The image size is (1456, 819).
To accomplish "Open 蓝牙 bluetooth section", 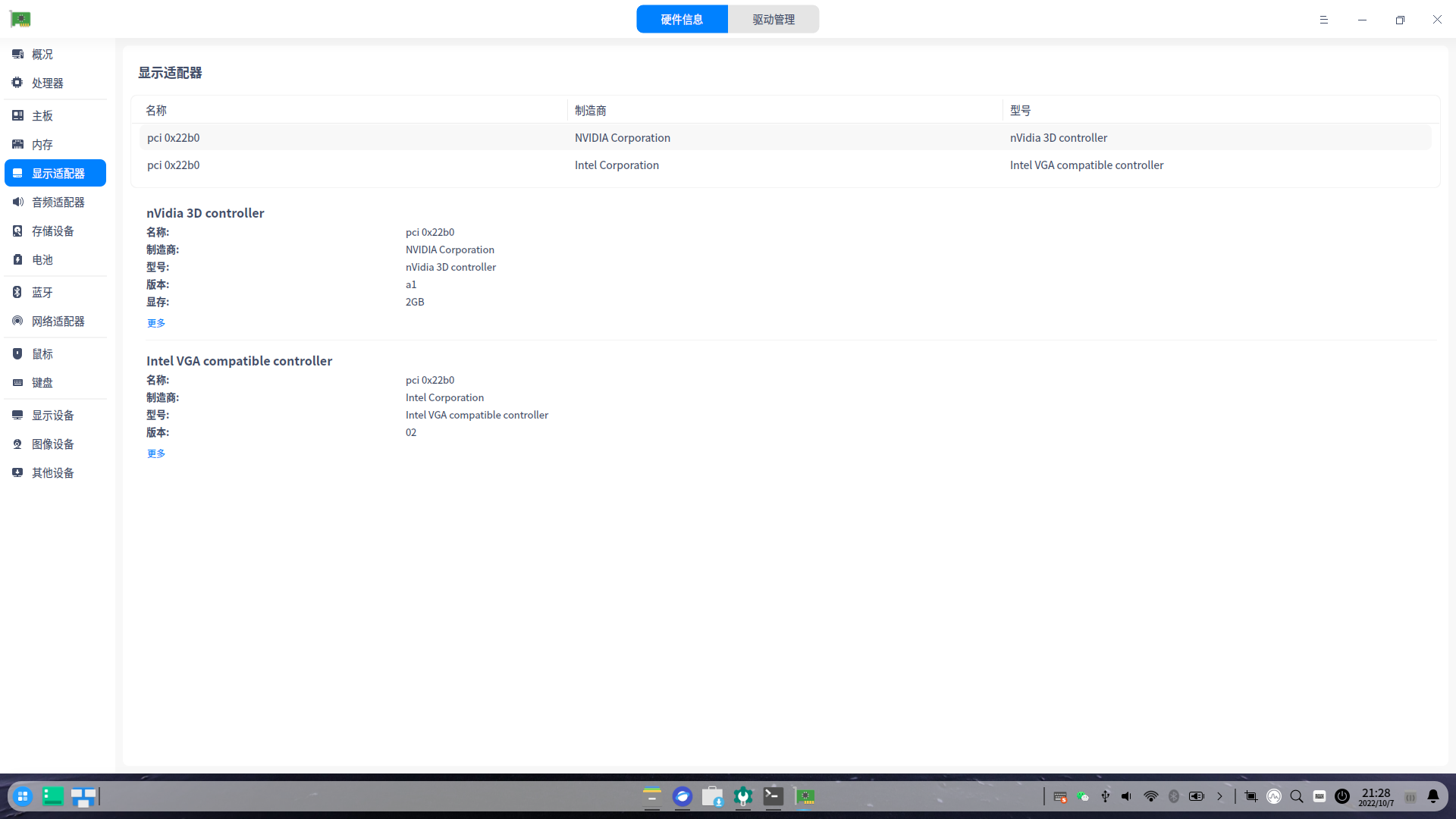I will [55, 293].
